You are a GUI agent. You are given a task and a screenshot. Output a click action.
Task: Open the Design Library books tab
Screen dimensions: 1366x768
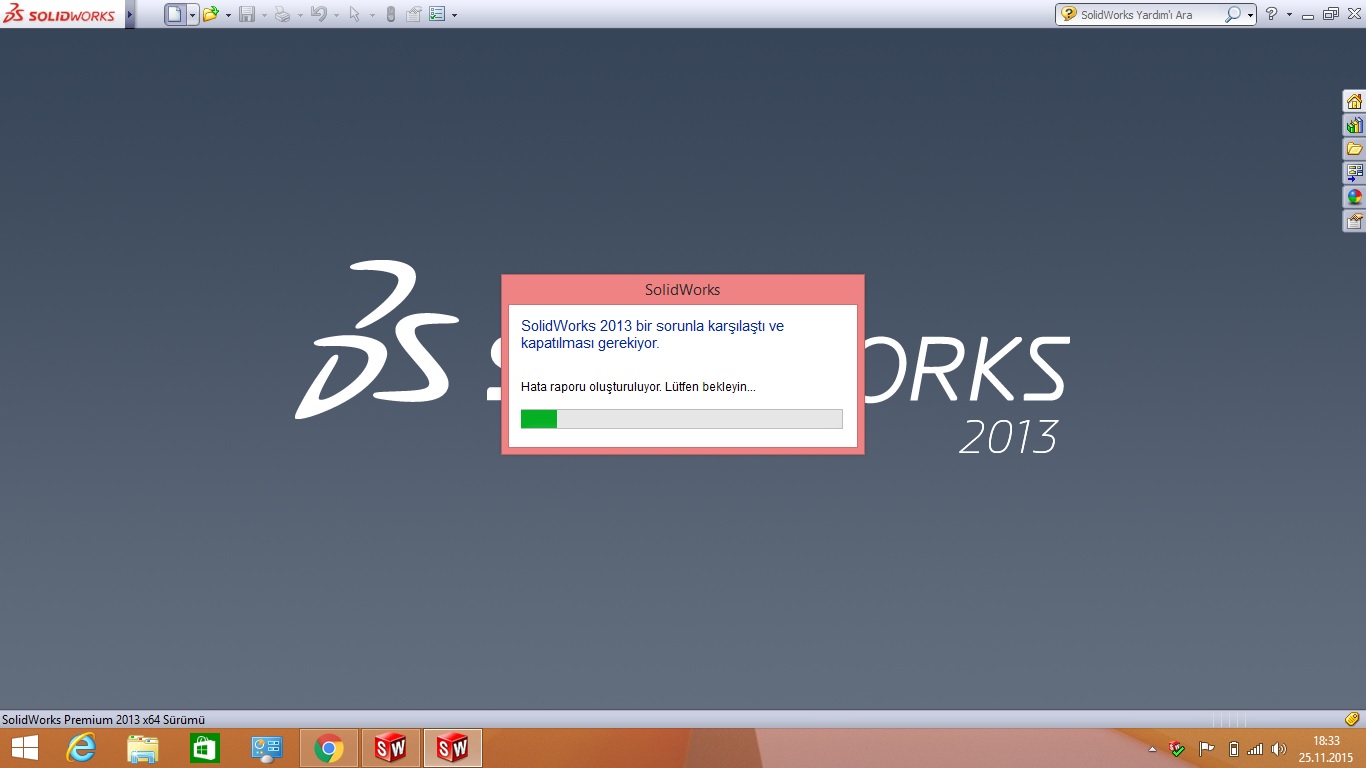tap(1354, 125)
